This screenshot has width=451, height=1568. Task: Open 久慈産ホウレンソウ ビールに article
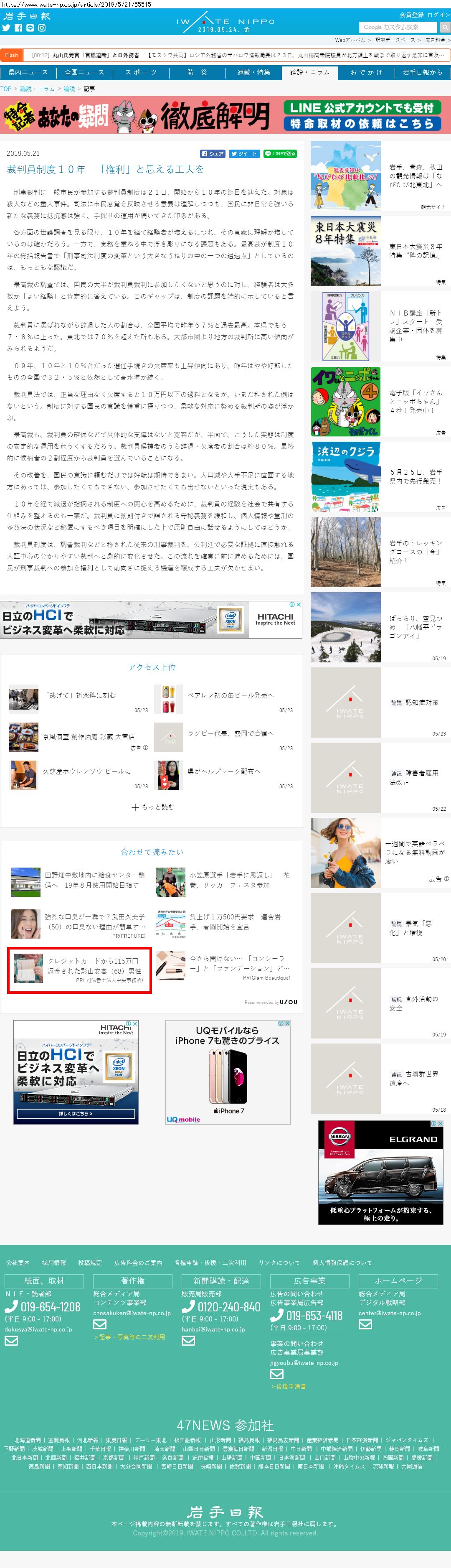(x=86, y=771)
